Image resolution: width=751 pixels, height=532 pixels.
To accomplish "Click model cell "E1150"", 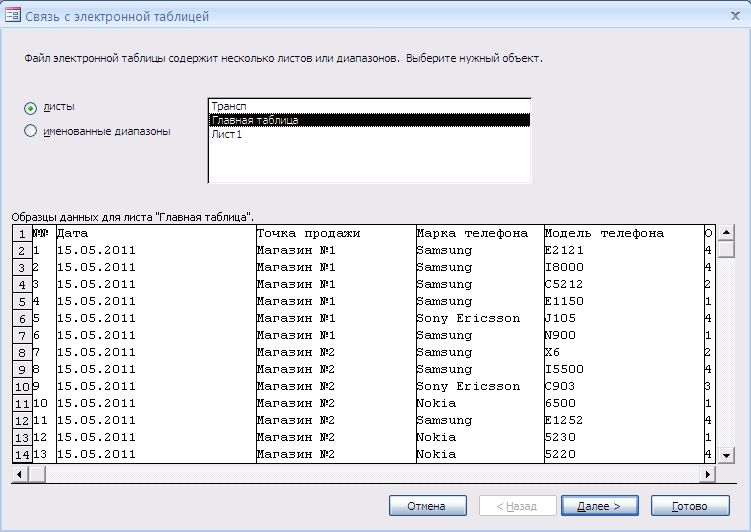I will click(x=624, y=301).
